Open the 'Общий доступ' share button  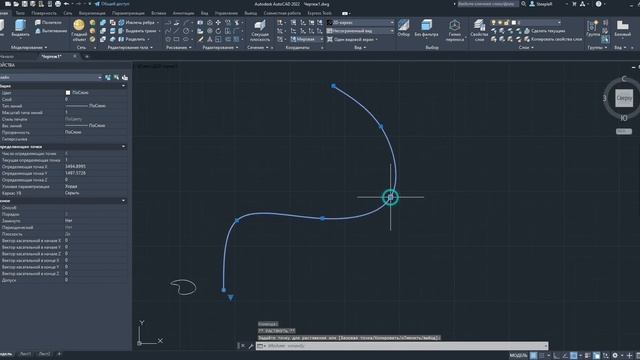point(112,4)
